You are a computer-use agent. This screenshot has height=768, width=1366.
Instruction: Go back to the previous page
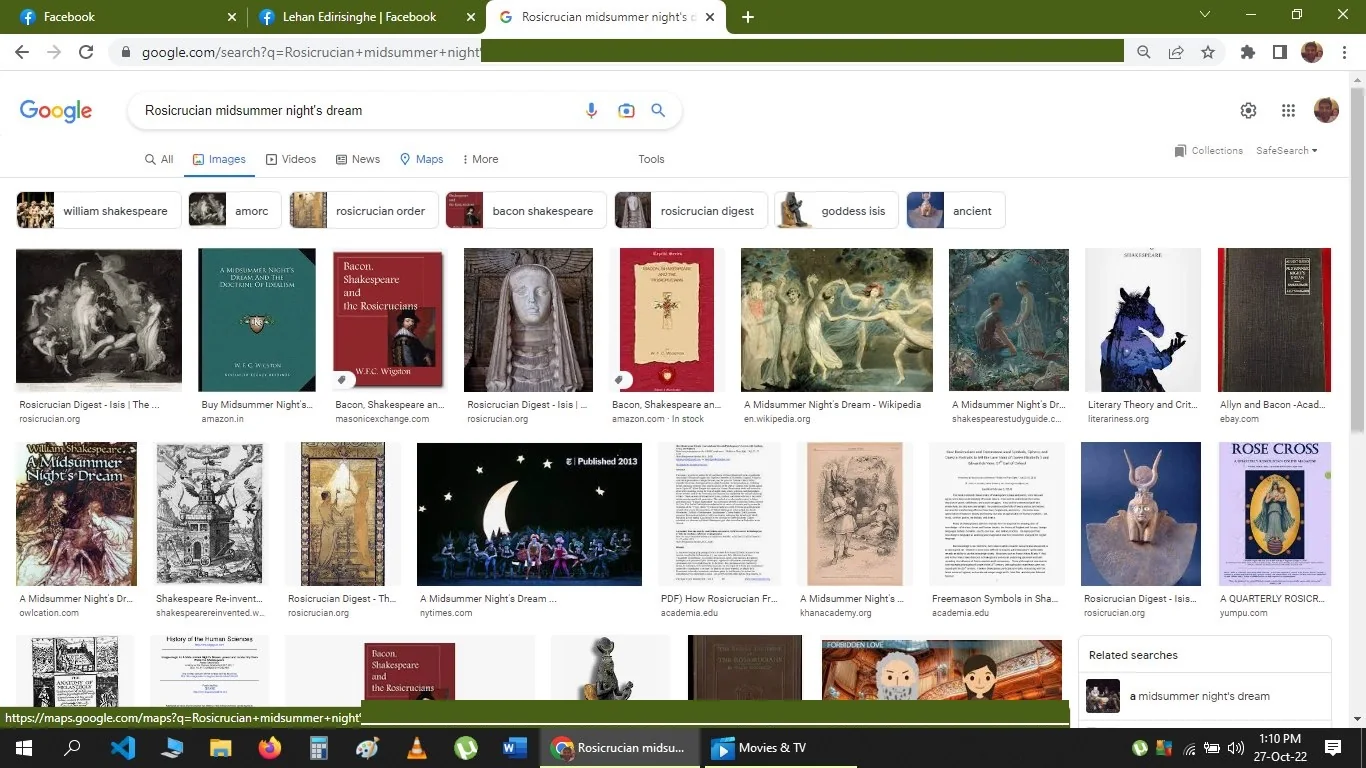click(22, 52)
